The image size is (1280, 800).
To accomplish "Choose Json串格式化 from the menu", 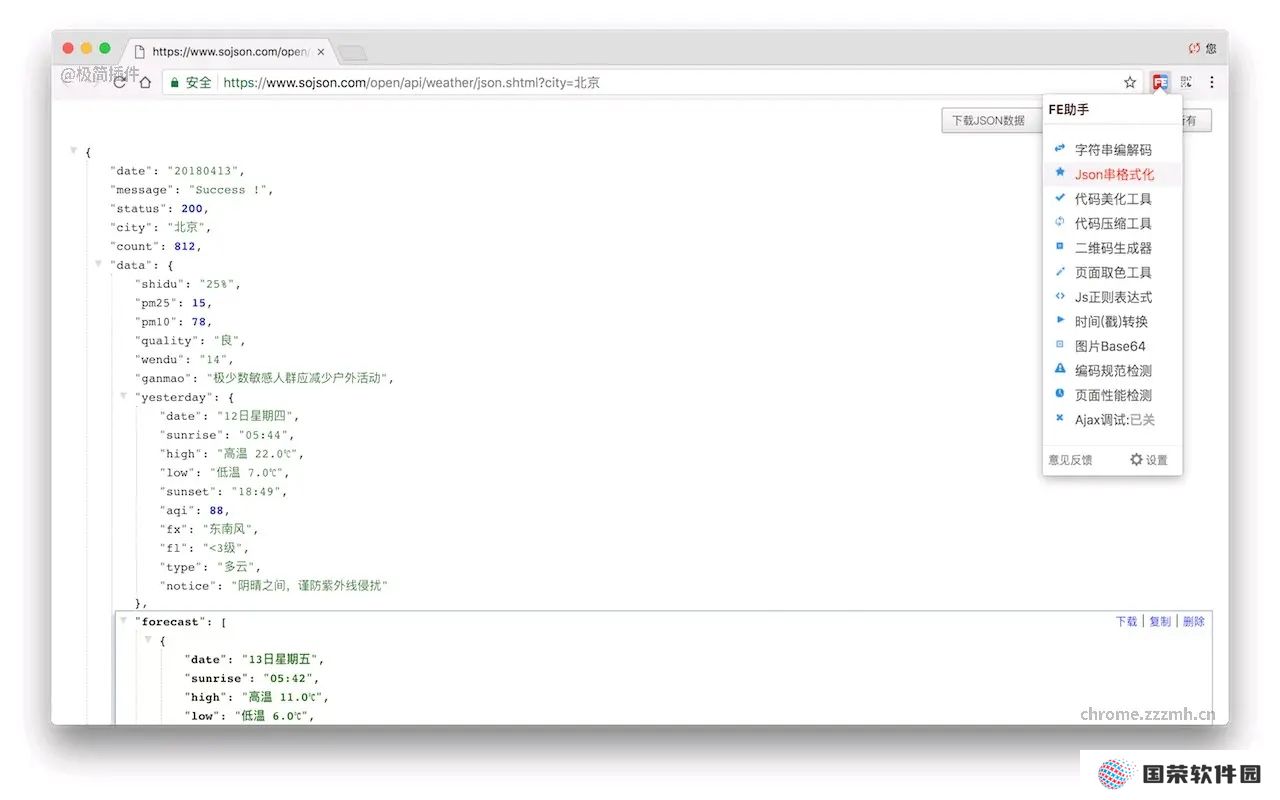I will click(1112, 174).
